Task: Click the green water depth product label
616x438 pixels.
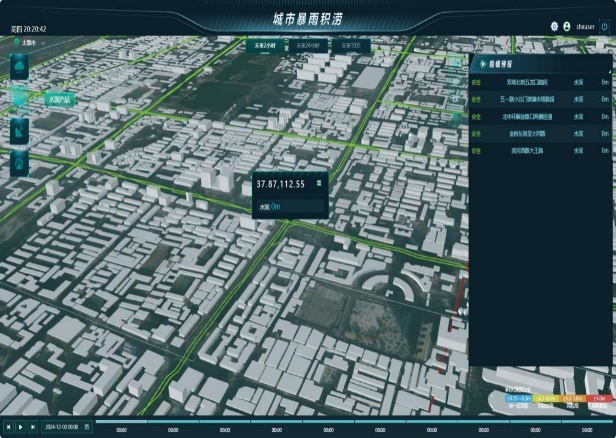Action: (59, 100)
